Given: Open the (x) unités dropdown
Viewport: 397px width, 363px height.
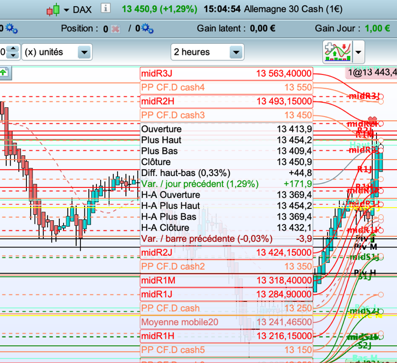Looking at the screenshot, I should point(57,52).
